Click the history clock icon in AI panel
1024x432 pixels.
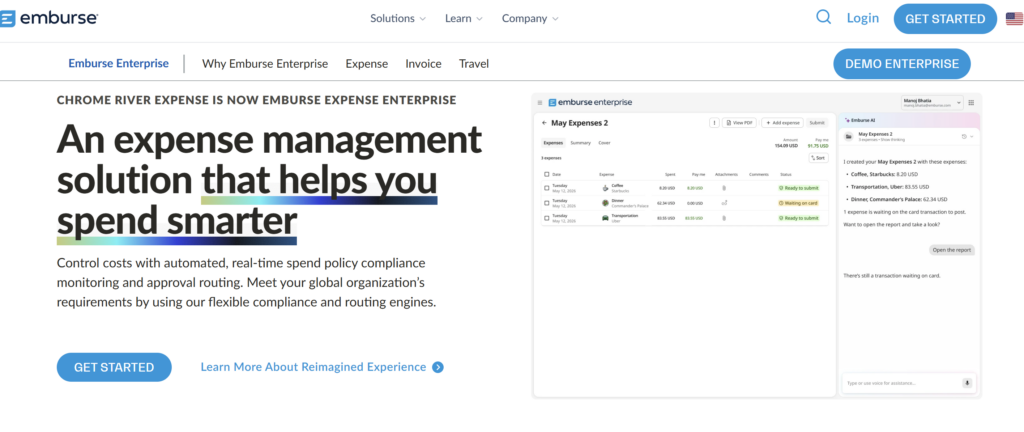[964, 136]
